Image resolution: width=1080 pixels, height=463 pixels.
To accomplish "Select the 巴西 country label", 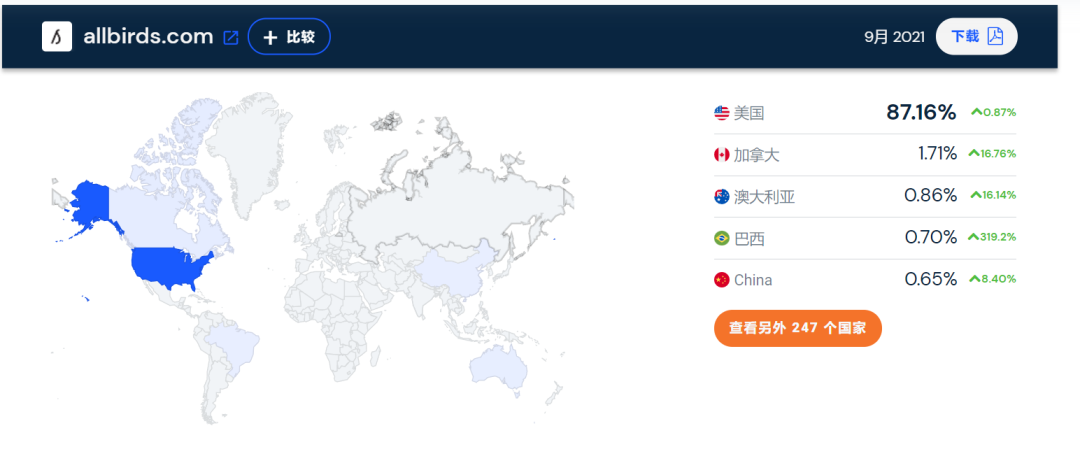I will pyautogui.click(x=749, y=238).
